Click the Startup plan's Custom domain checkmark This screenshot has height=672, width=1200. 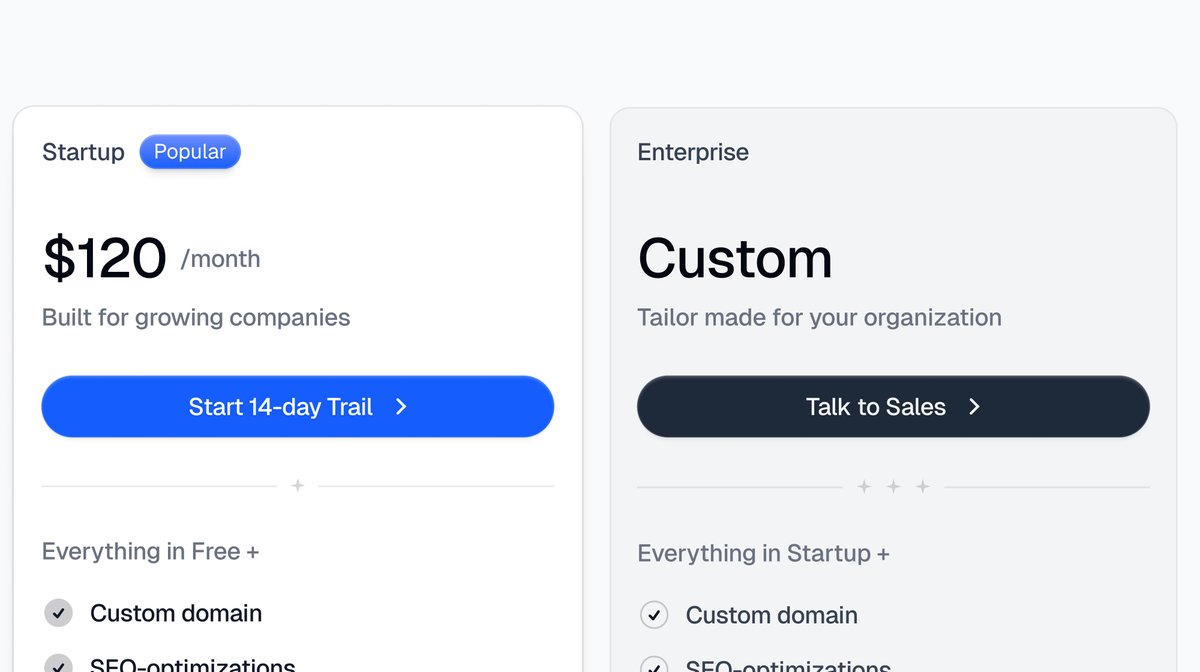click(59, 613)
